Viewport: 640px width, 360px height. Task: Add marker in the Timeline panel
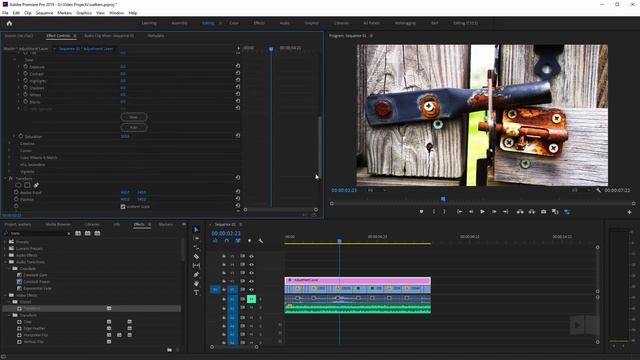(x=249, y=241)
